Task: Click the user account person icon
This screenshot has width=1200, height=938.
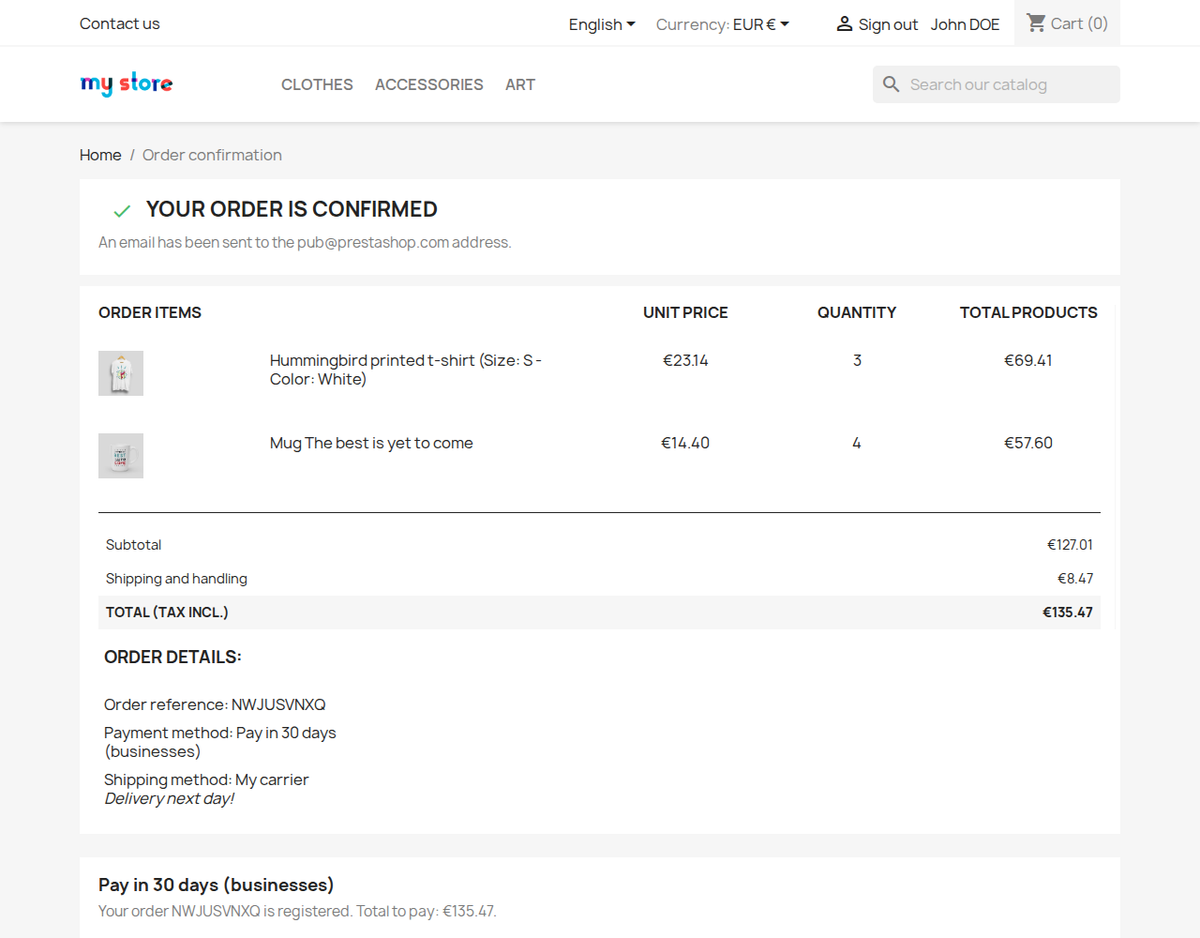Action: (844, 24)
